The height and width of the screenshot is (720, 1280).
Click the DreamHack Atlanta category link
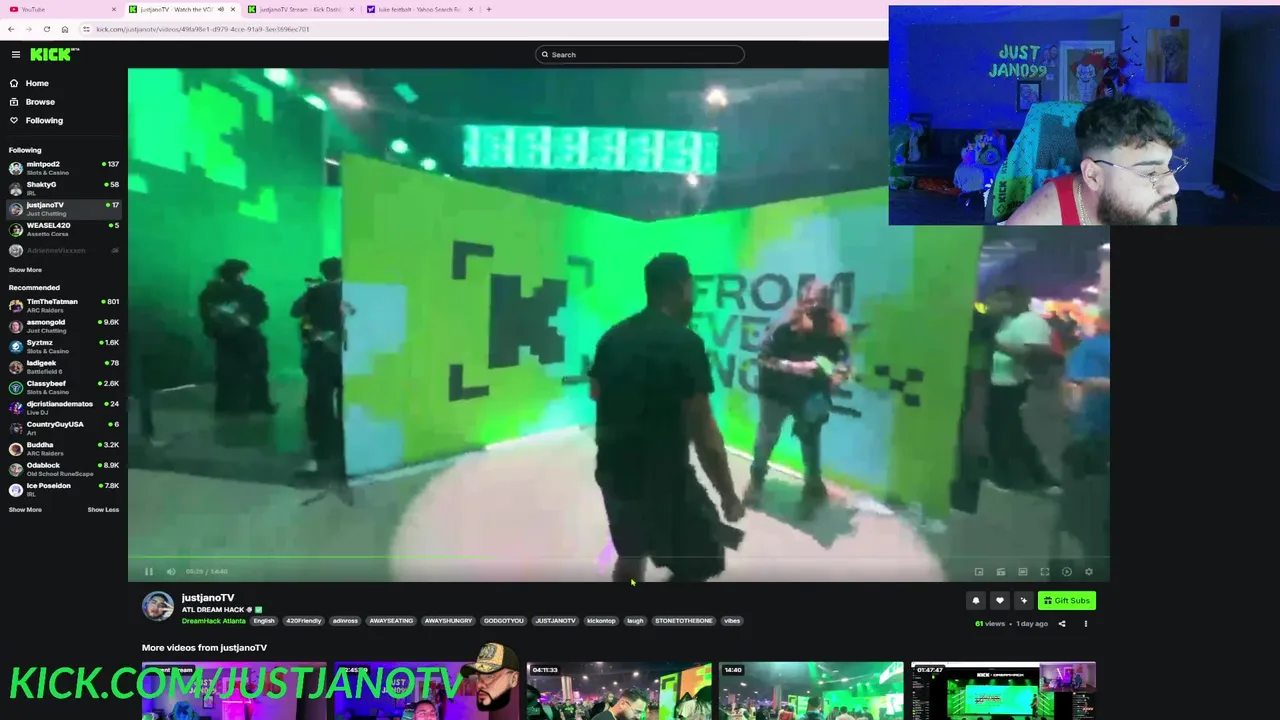pos(213,621)
